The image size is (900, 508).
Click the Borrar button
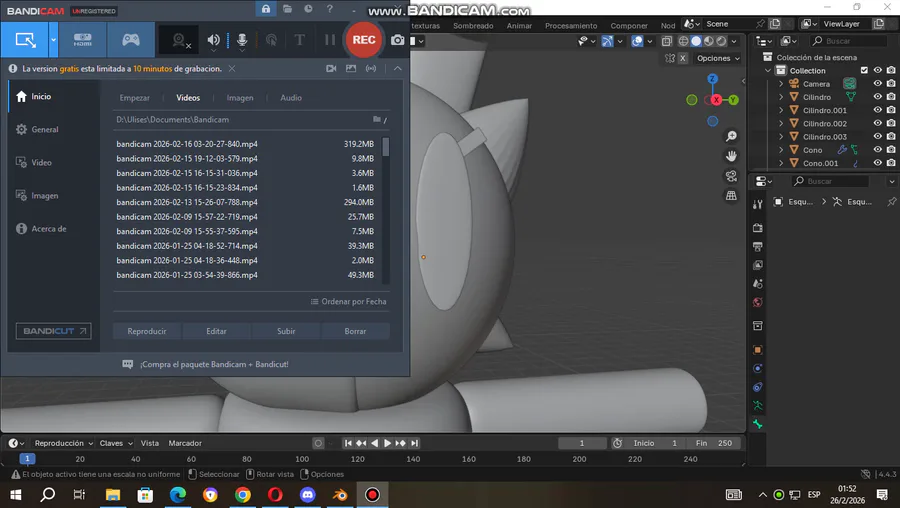(x=355, y=331)
